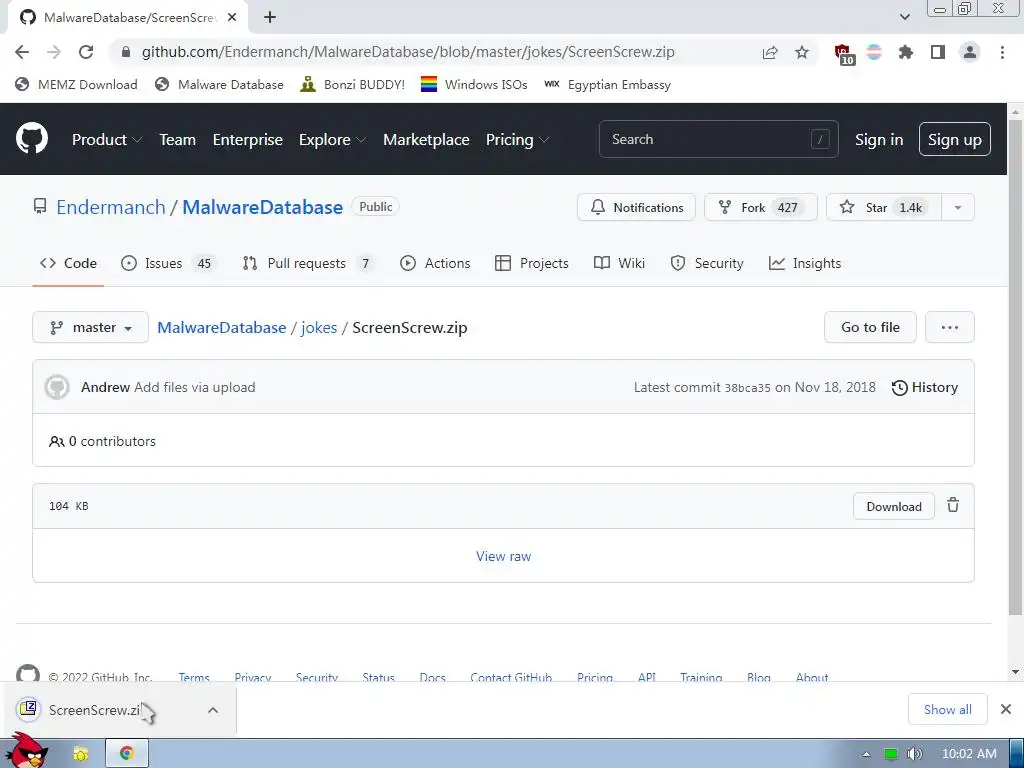Click the site lock icon in address bar
1024x768 pixels.
point(126,52)
